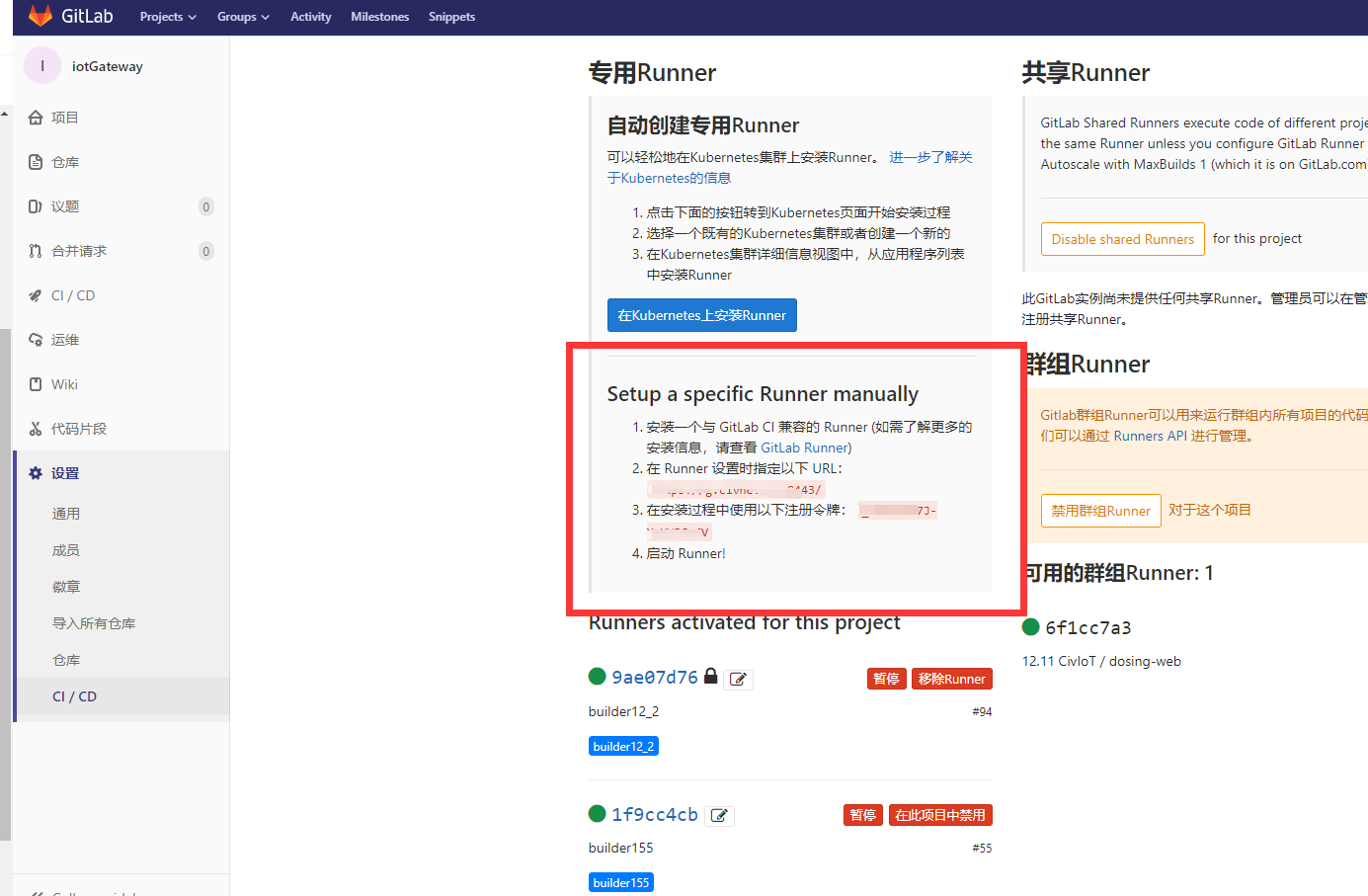Click the GitLab fox logo
The image size is (1368, 896).
point(40,16)
